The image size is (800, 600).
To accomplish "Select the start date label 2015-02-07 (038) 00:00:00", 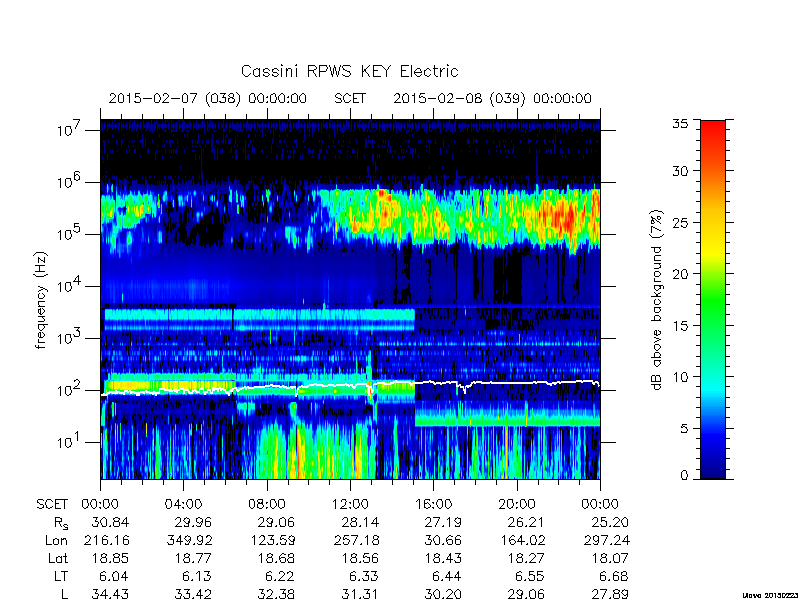I will [x=208, y=98].
